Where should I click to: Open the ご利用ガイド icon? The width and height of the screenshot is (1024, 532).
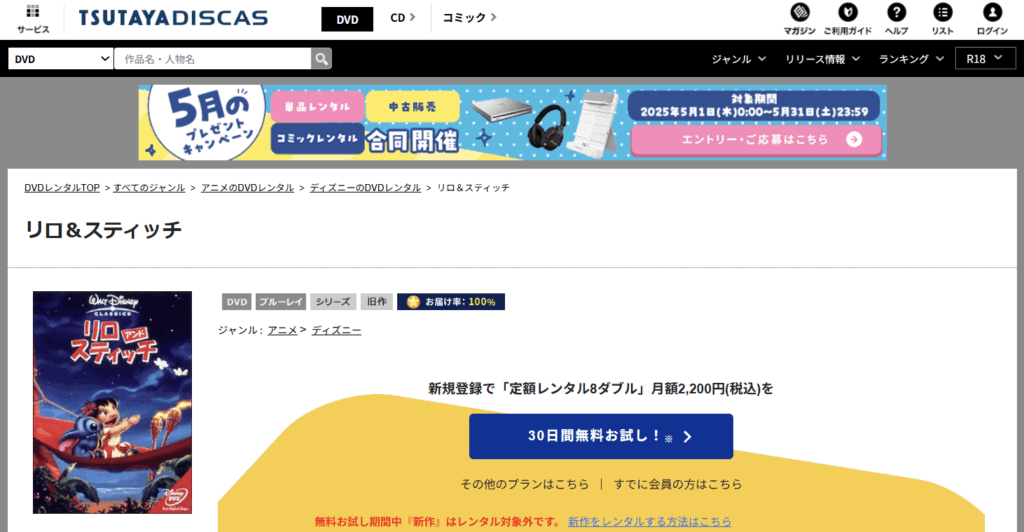[x=848, y=19]
